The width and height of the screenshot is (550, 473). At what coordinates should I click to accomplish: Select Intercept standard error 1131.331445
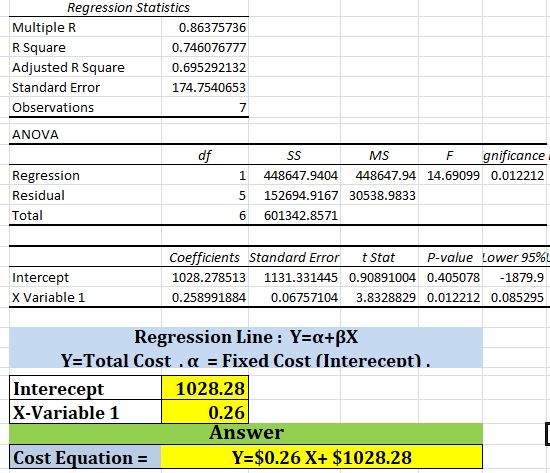pyautogui.click(x=294, y=278)
